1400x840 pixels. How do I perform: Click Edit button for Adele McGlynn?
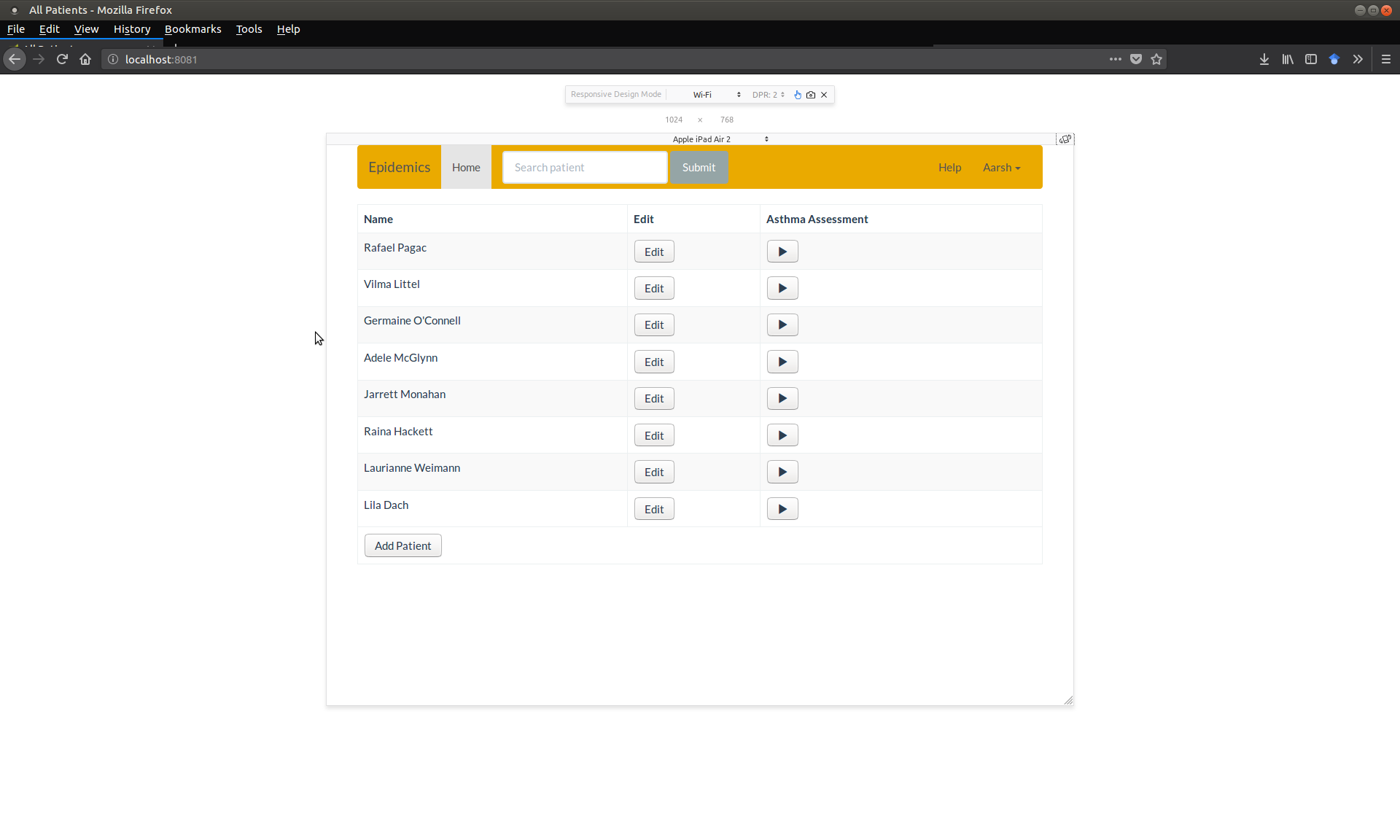(654, 362)
